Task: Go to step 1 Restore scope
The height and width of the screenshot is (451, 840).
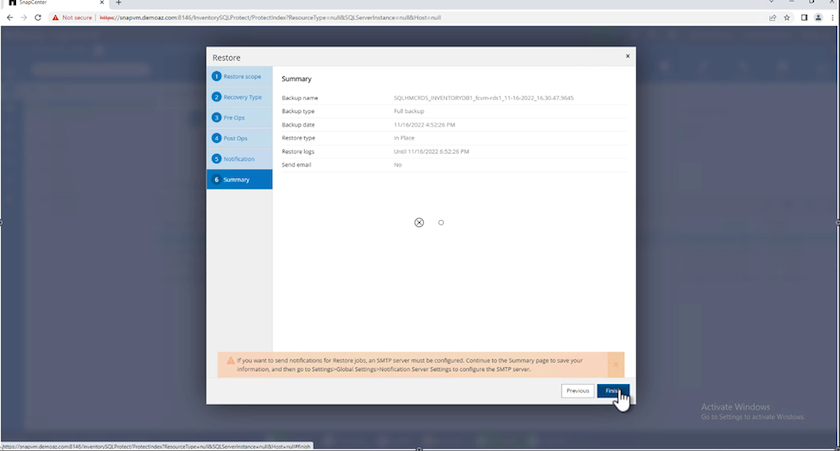Action: [x=239, y=77]
